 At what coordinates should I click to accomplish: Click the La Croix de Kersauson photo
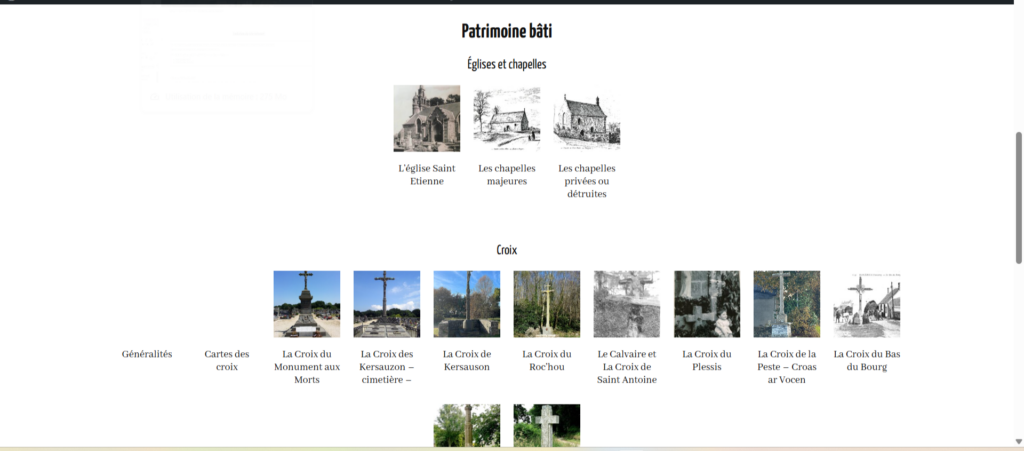[x=466, y=304]
